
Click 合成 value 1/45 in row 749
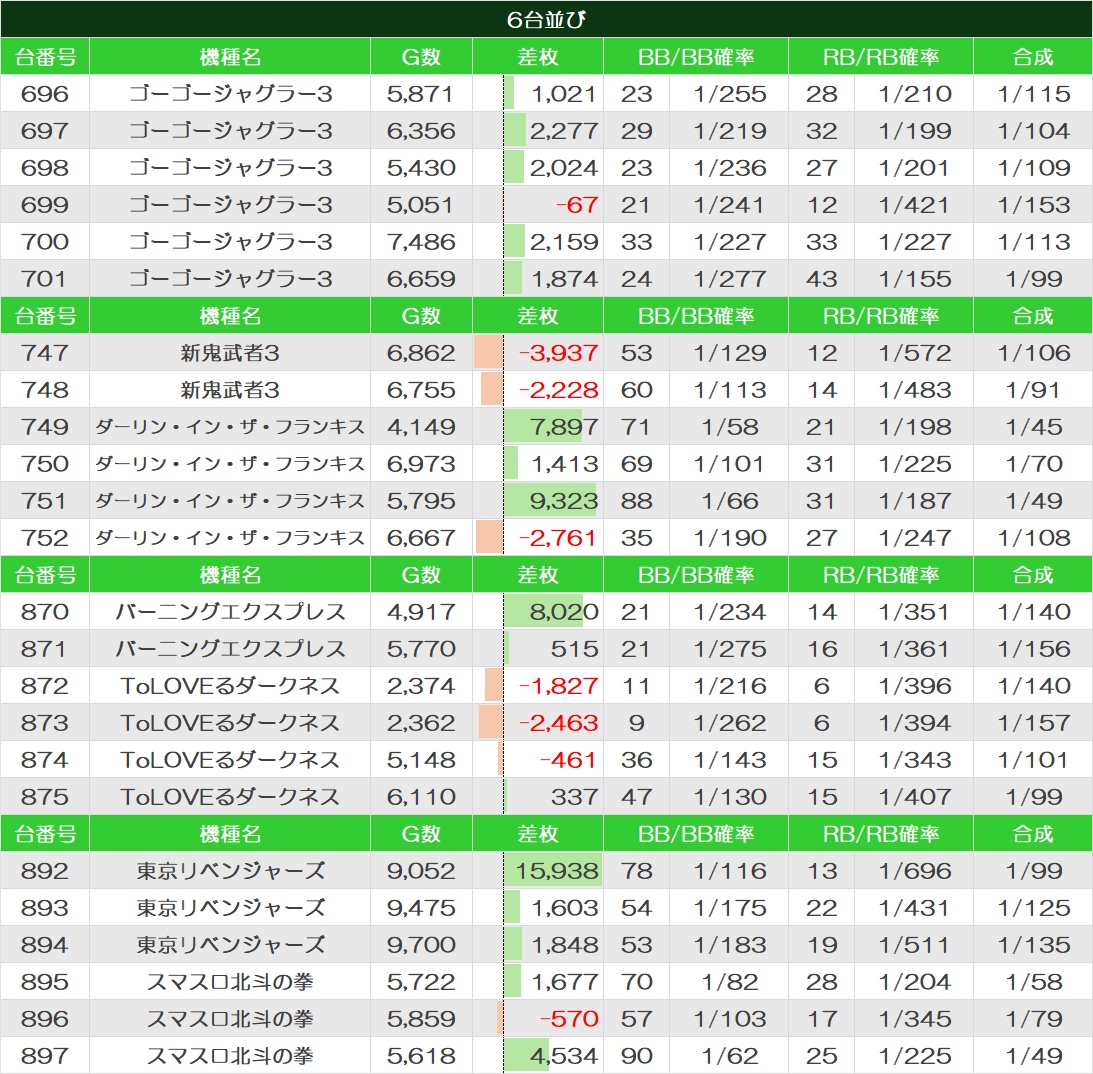[x=1033, y=427]
